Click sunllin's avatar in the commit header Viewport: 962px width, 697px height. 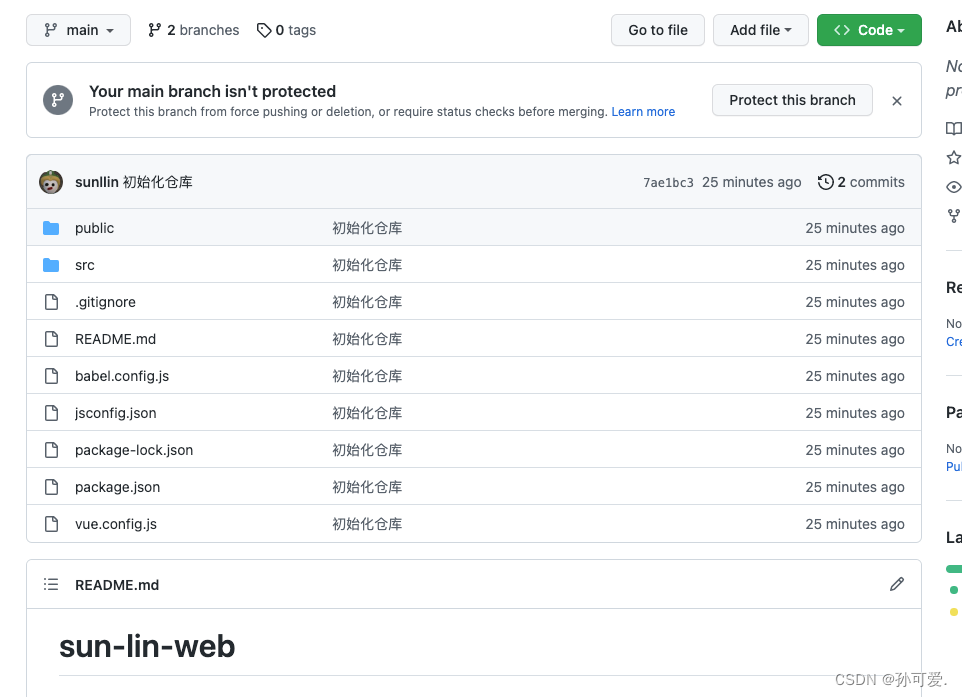click(x=53, y=182)
